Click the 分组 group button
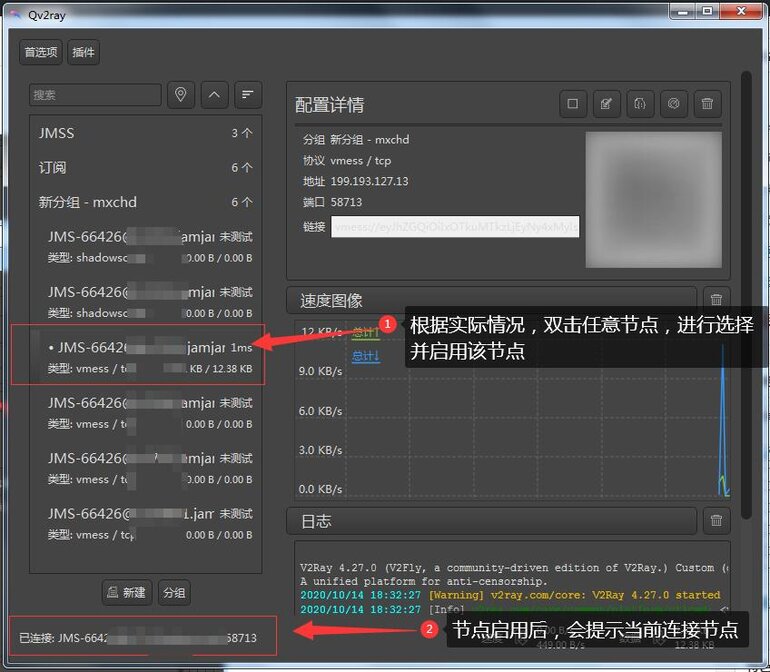770x672 pixels. (x=174, y=592)
